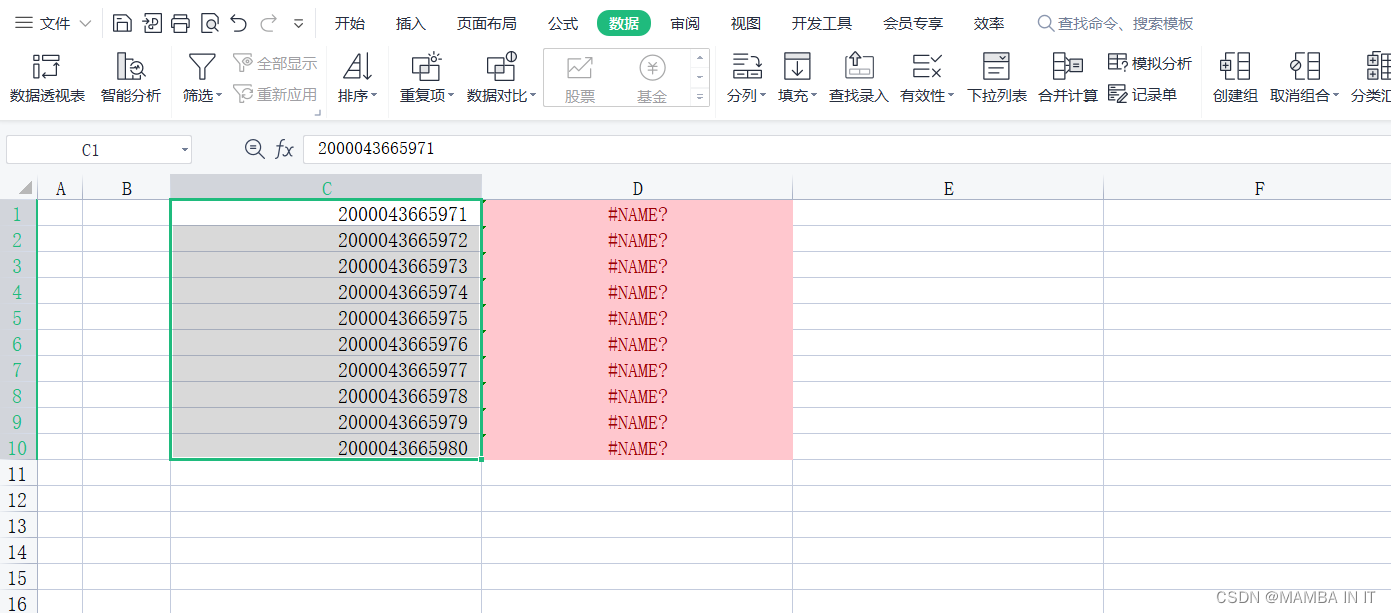
Task: Select the 基金 fund data type
Action: click(652, 79)
